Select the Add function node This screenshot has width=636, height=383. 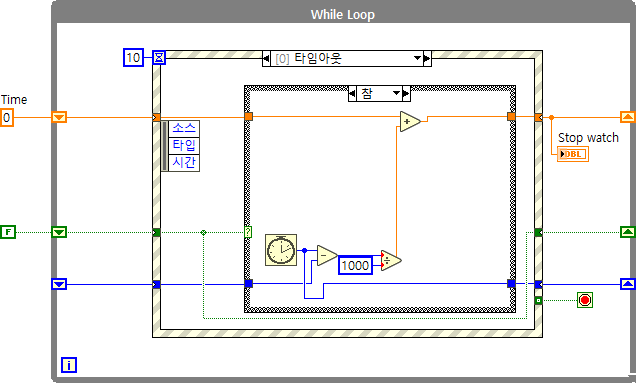(x=410, y=121)
